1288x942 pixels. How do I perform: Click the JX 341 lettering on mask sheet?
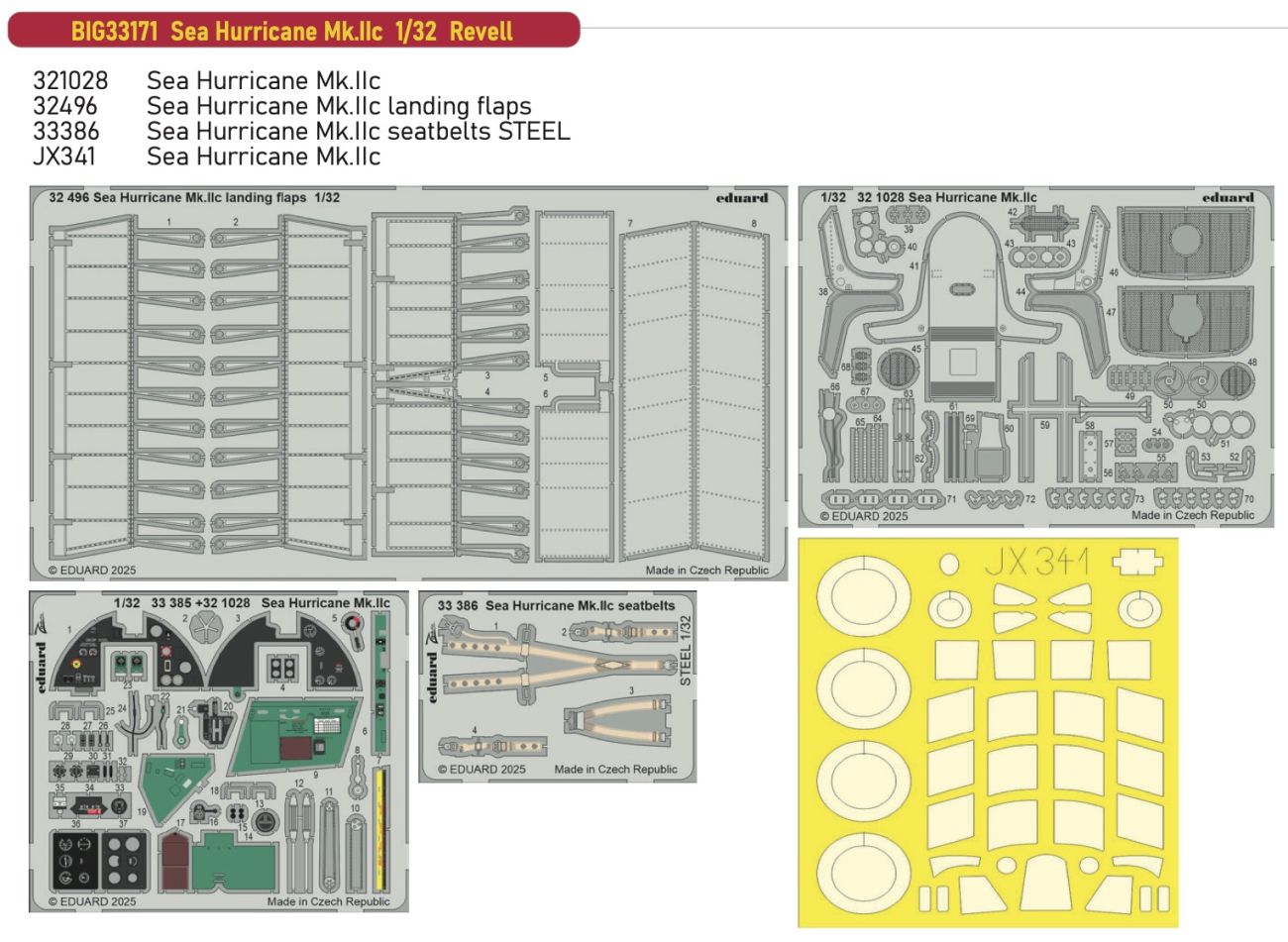[1036, 563]
